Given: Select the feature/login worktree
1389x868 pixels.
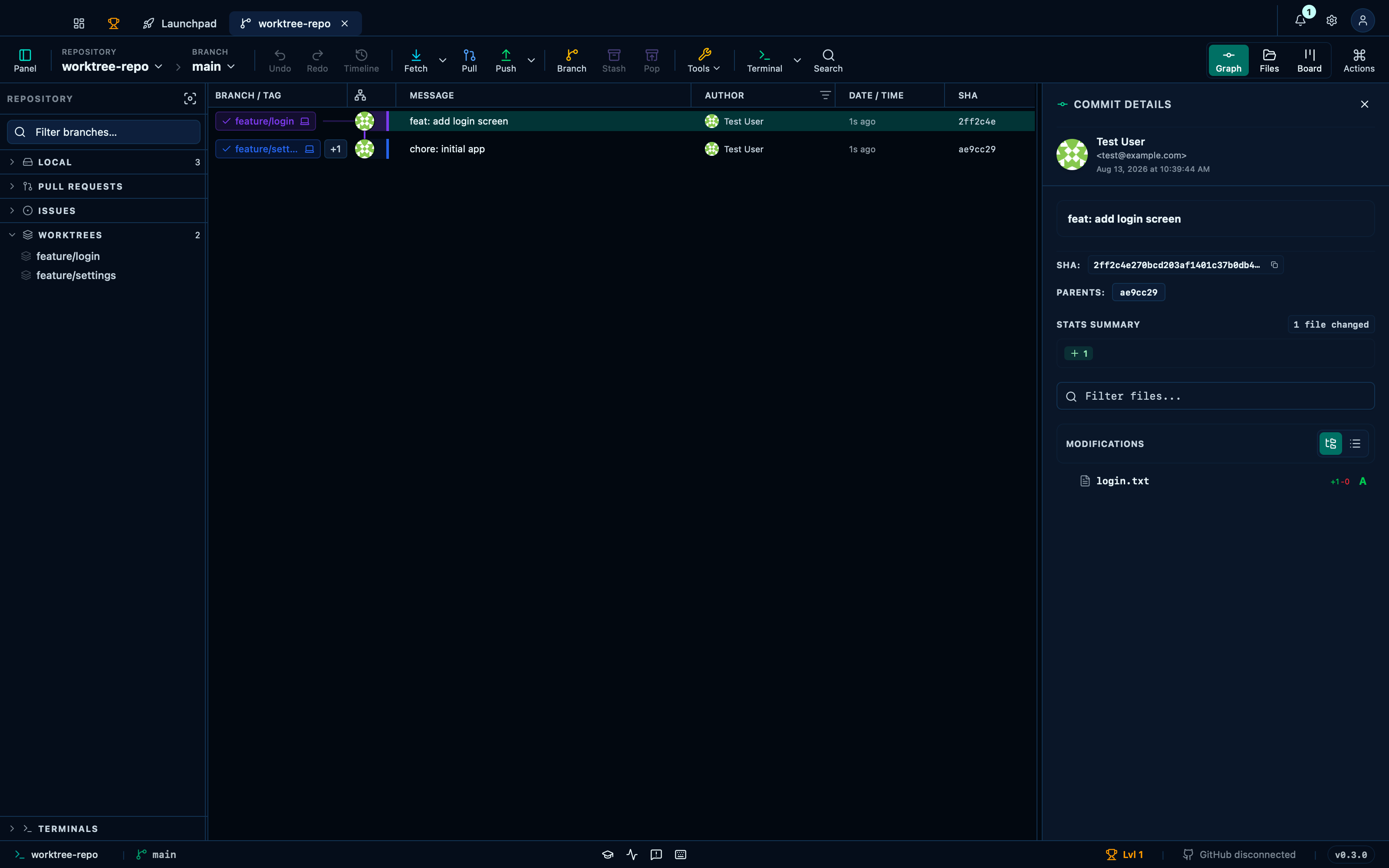Looking at the screenshot, I should [x=68, y=256].
